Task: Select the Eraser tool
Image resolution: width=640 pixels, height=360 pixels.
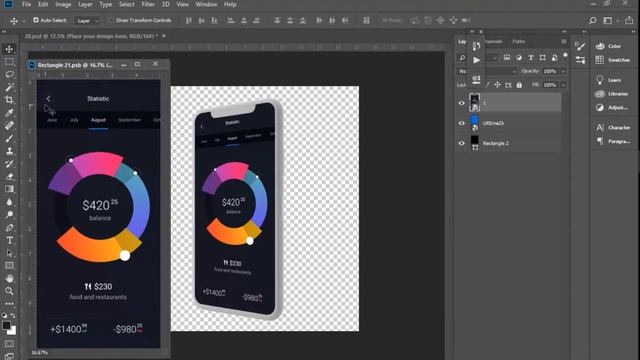Action: pyautogui.click(x=9, y=176)
